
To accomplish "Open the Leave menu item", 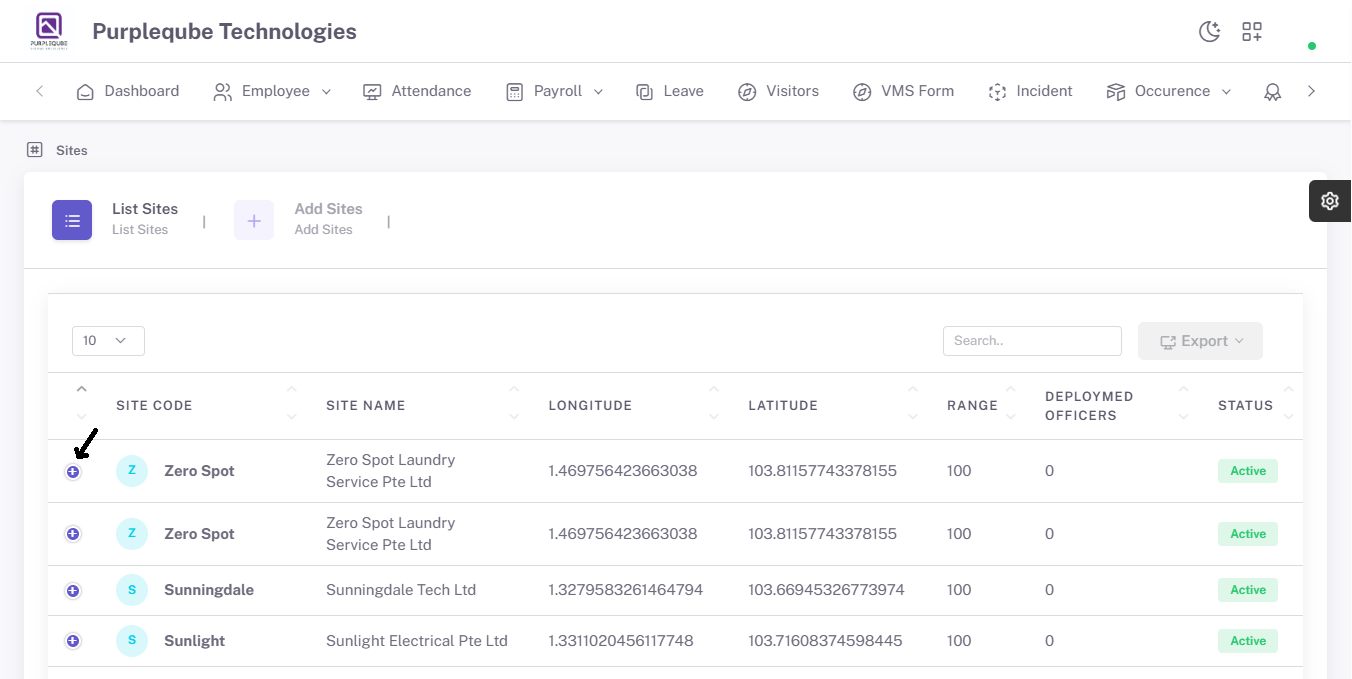I will point(670,91).
